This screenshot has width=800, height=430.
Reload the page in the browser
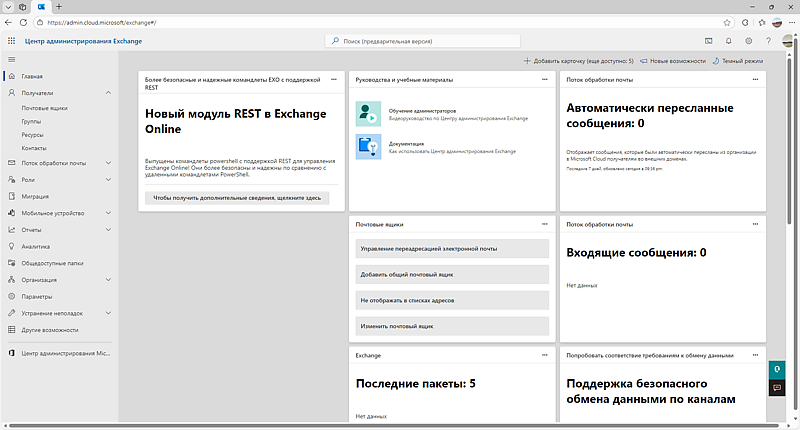coord(23,22)
